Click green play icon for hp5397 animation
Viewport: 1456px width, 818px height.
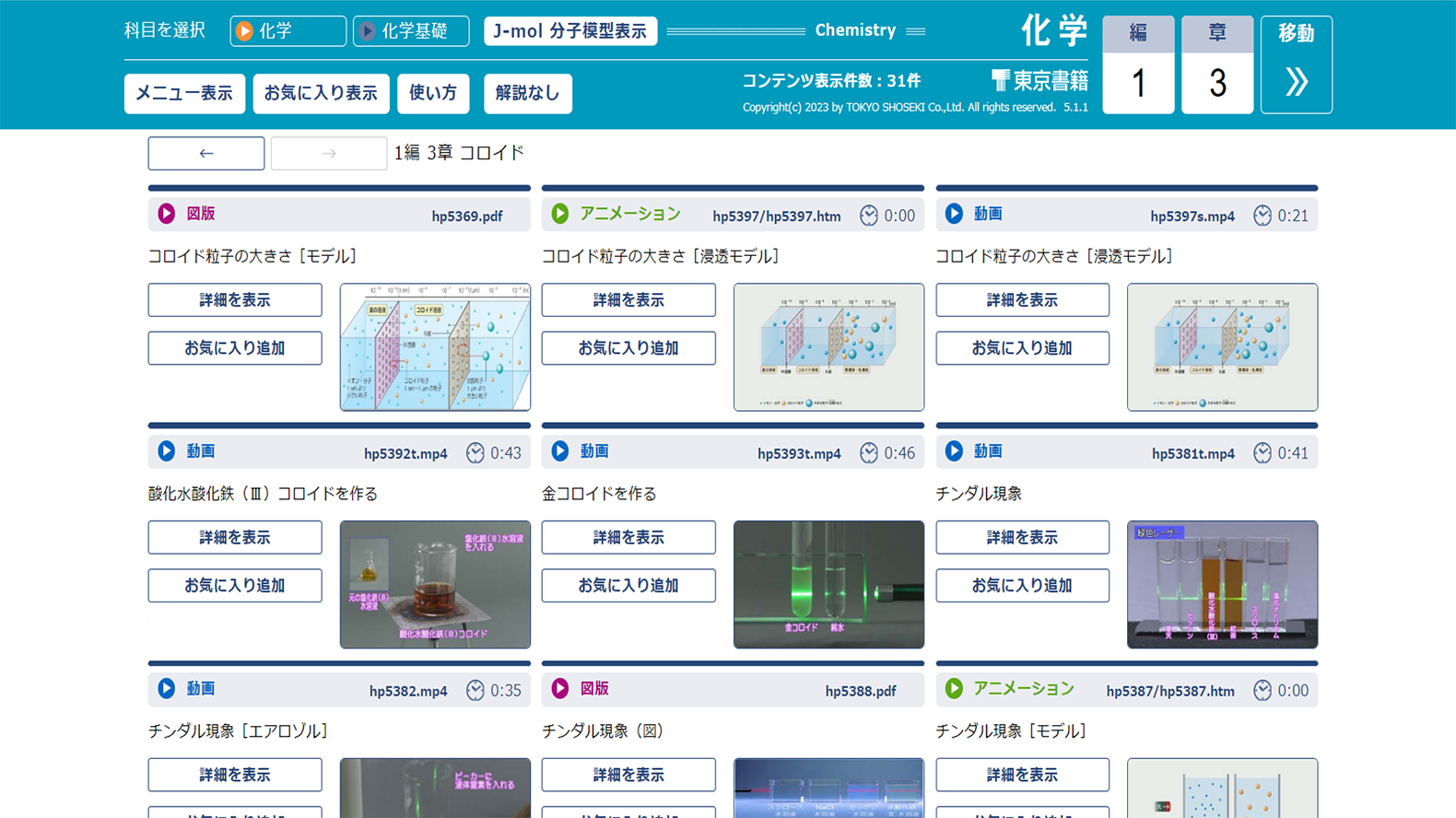[560, 214]
